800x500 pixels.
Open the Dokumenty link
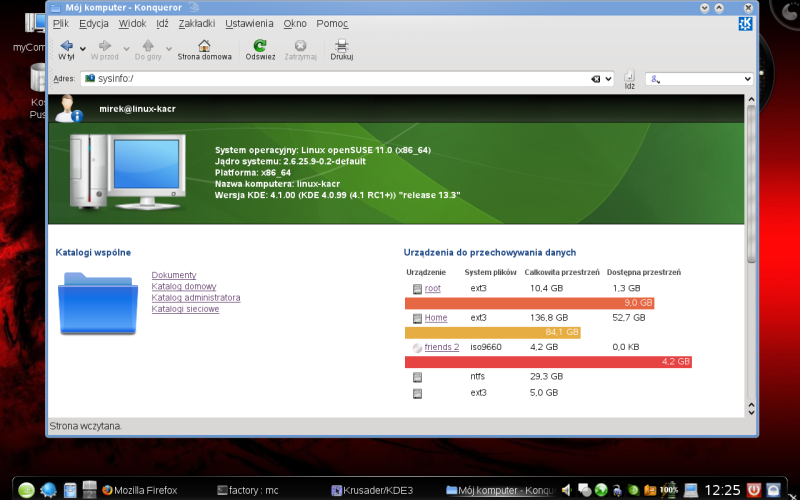174,275
